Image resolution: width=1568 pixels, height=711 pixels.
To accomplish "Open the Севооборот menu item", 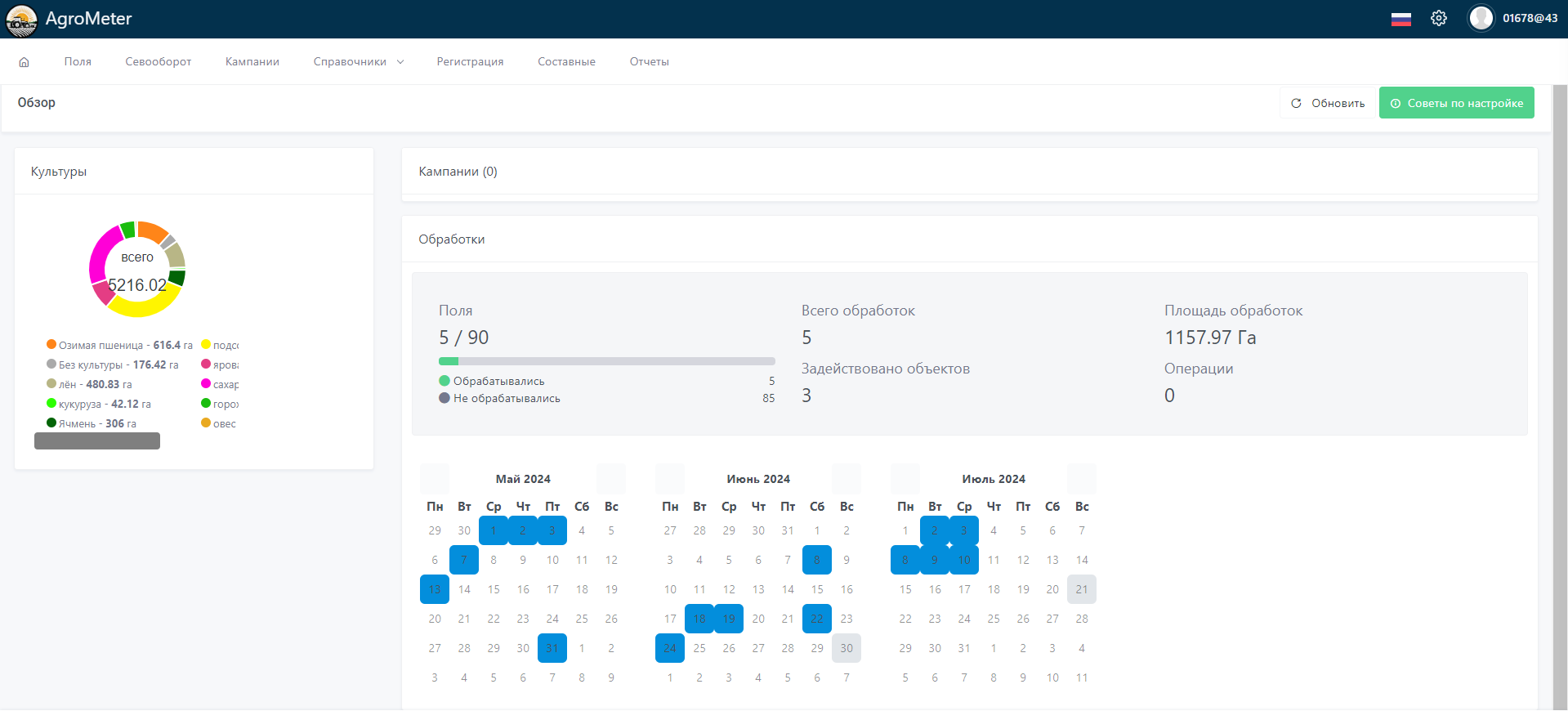I will coord(158,62).
